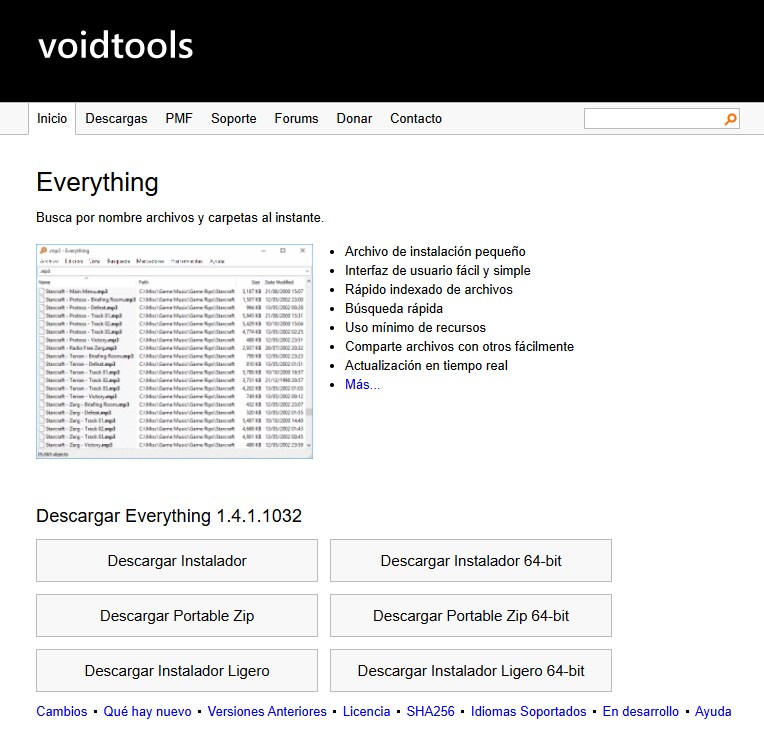Download the Portable Zip 64-bit

pyautogui.click(x=471, y=616)
